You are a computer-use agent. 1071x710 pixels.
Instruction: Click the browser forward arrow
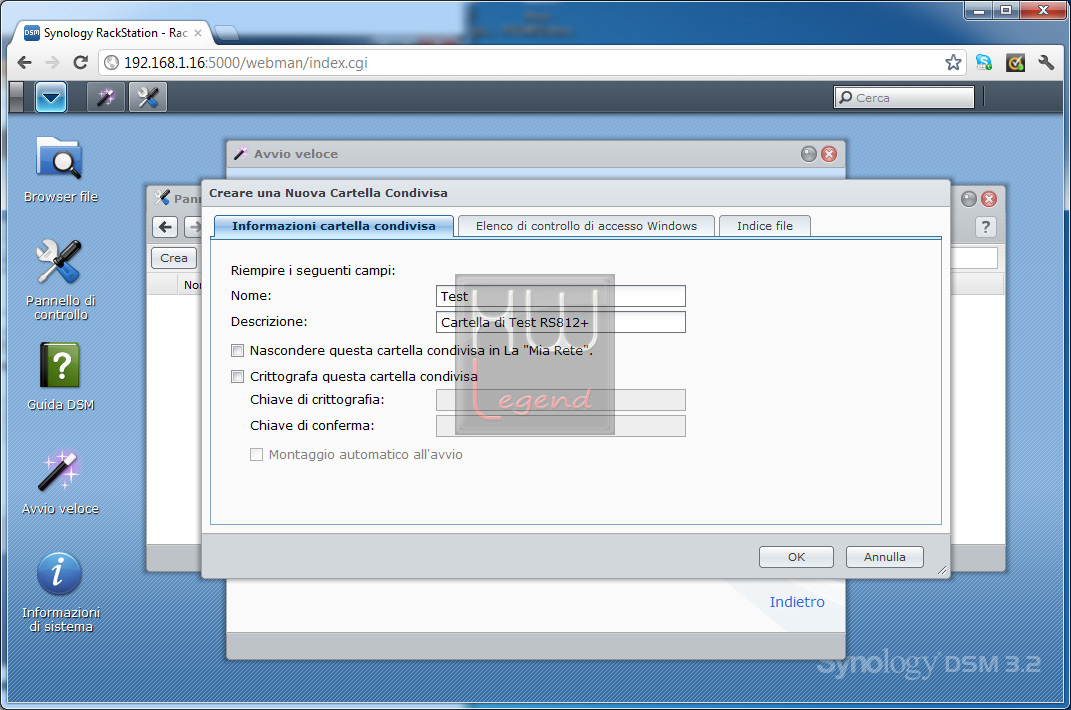coord(53,63)
